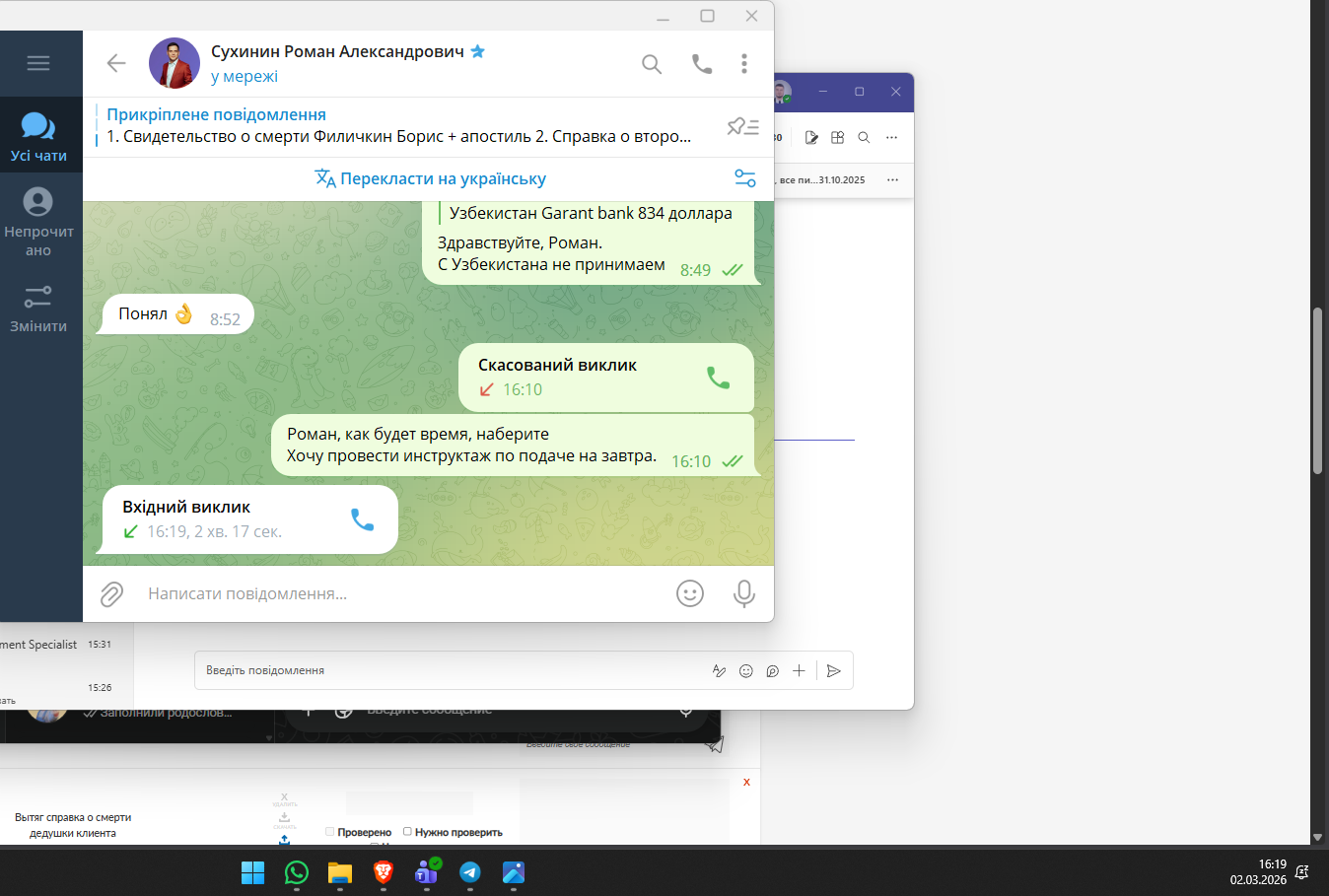Open the notification bell in system tray
Screen dimensions: 1329x896
pos(1302,872)
